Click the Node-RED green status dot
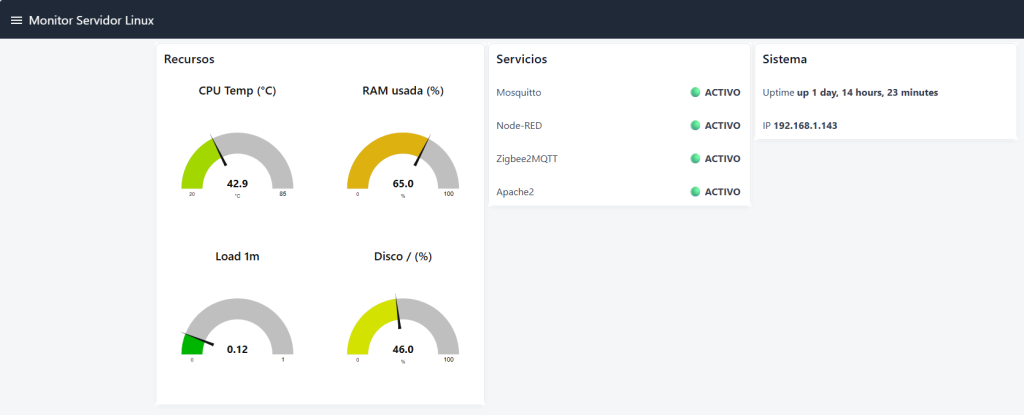The image size is (1024, 415). tap(696, 125)
